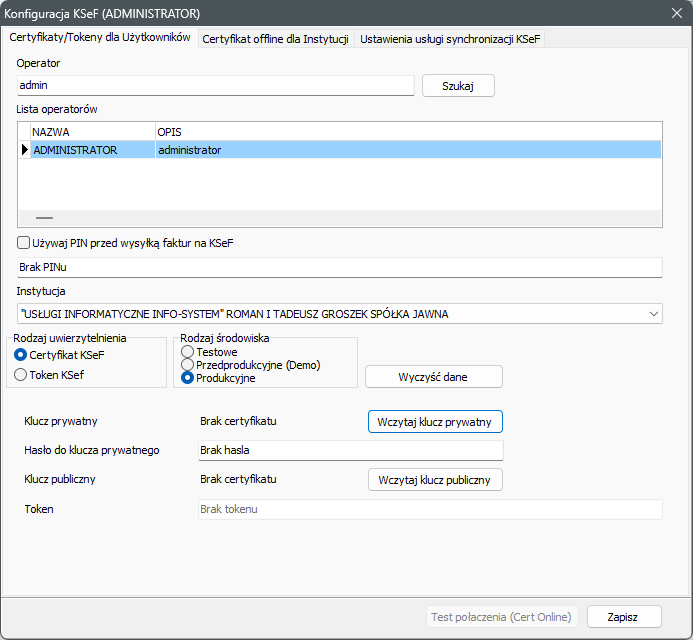693x640 pixels.
Task: Choose Token KSef authentication option
Action: (x=21, y=374)
